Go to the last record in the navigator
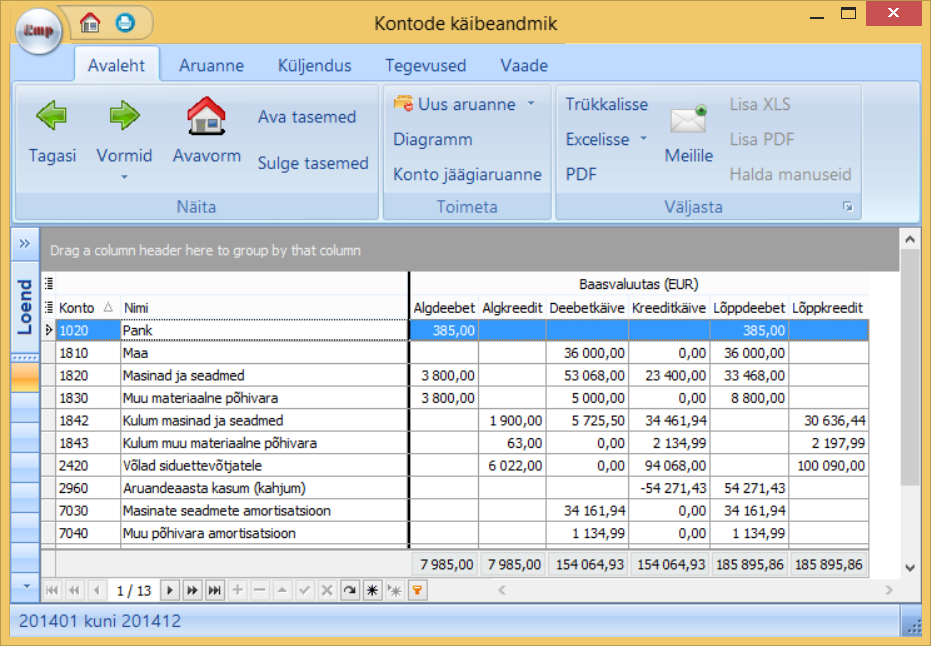This screenshot has width=931, height=646. [214, 591]
